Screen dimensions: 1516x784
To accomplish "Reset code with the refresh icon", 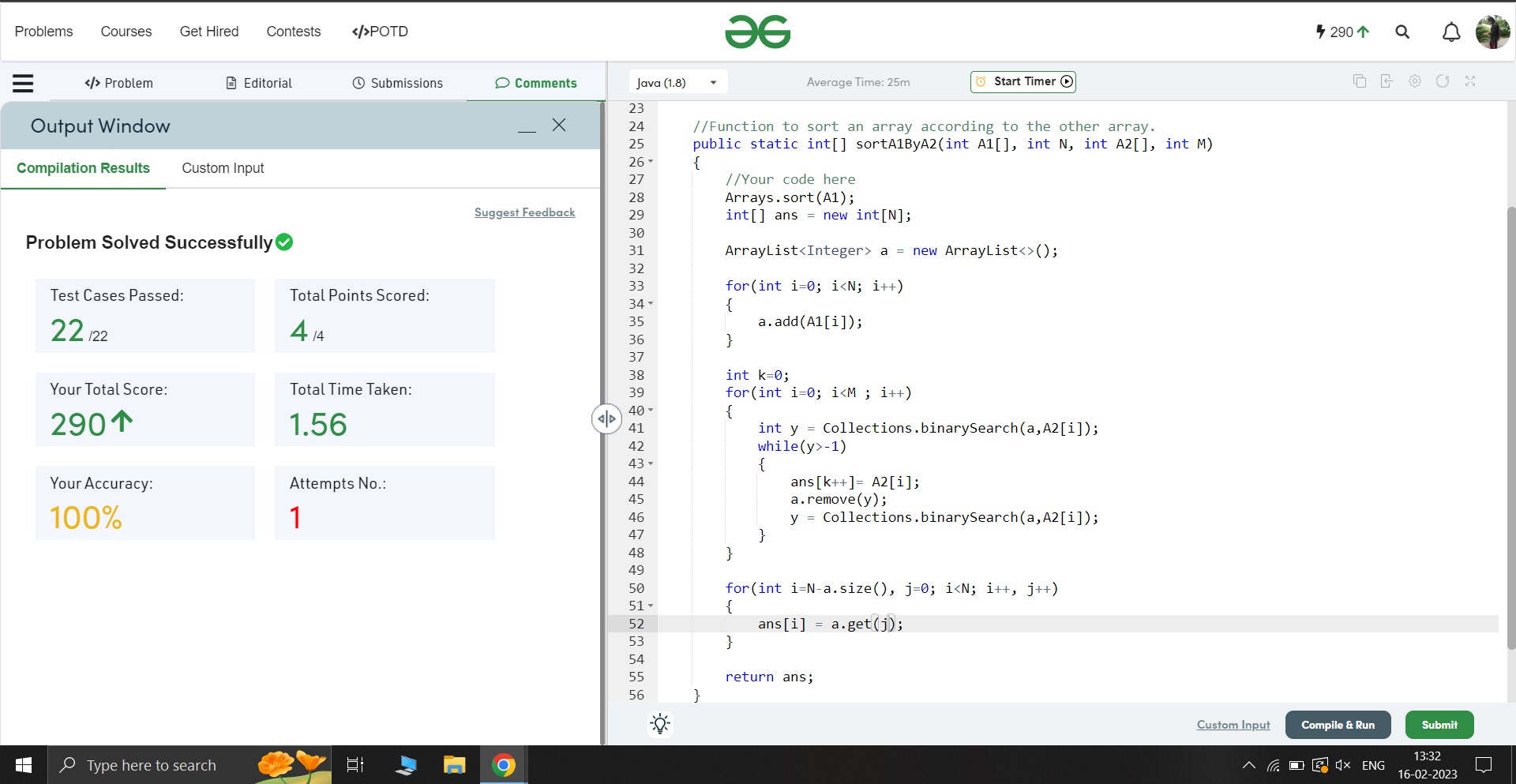I will pos(1443,81).
